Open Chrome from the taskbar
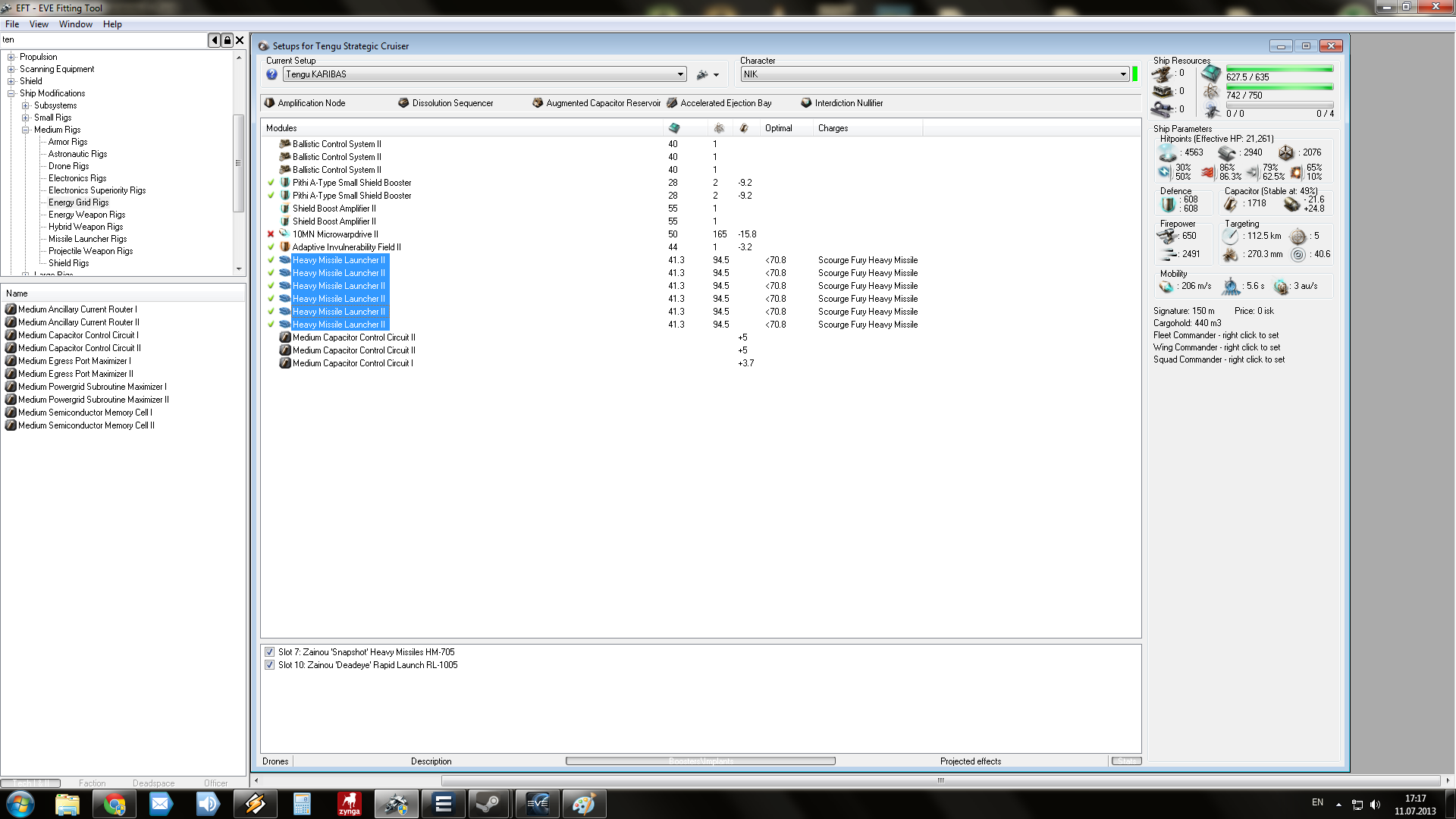 click(115, 804)
